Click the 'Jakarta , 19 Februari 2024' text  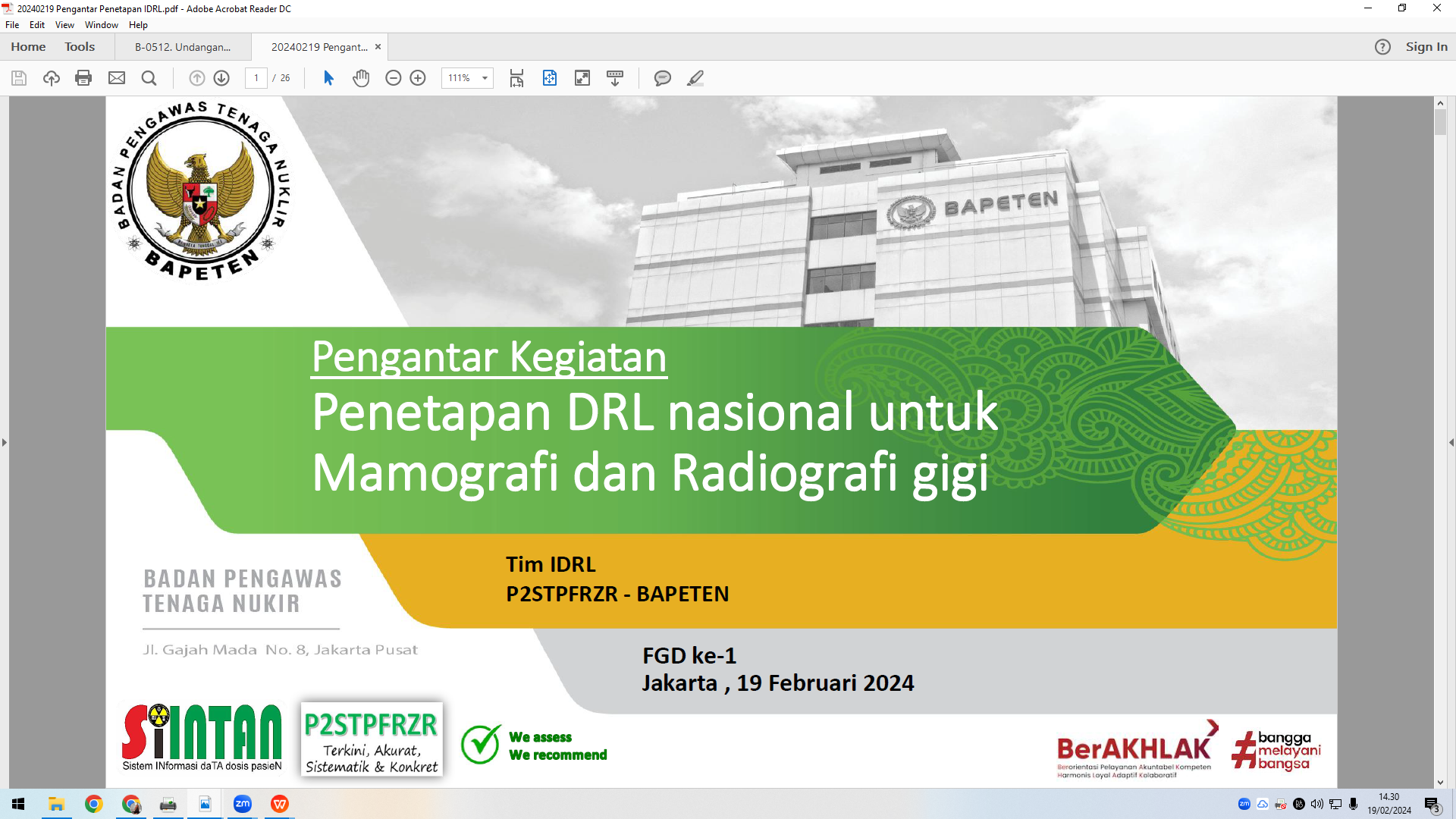778,683
